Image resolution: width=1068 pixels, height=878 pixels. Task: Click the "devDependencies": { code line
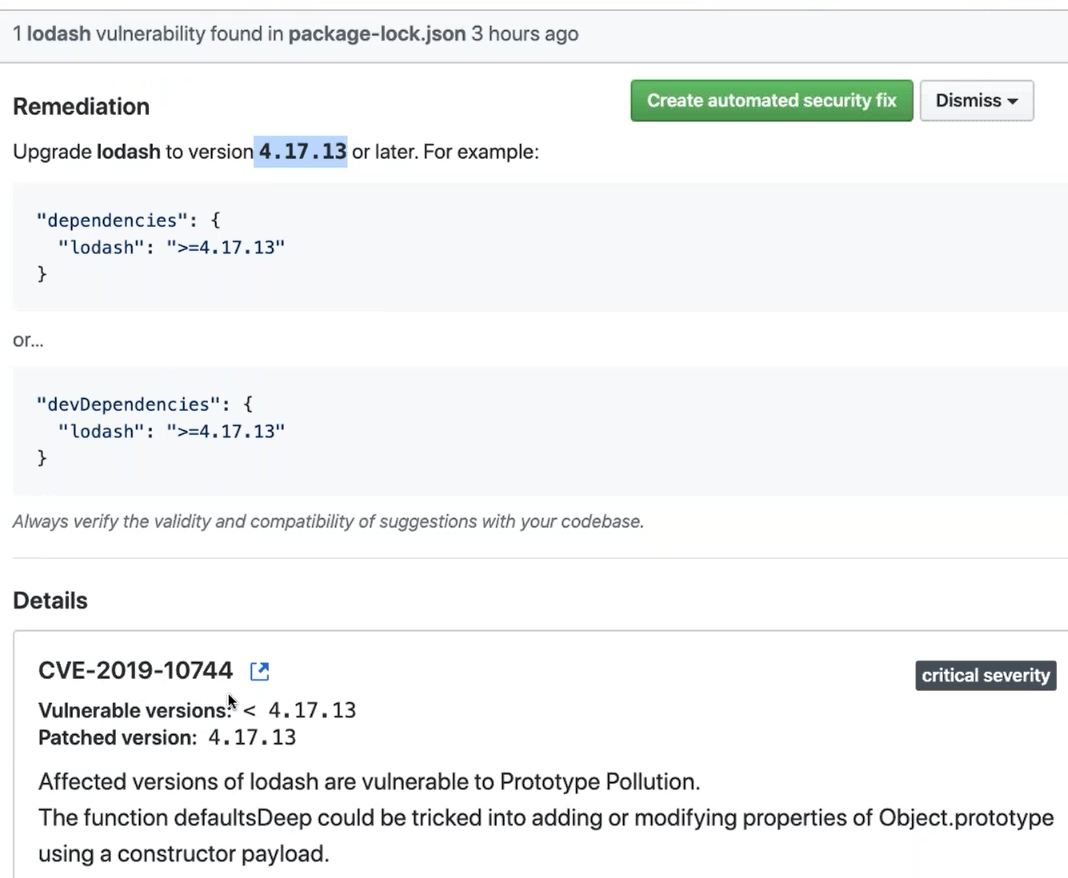(144, 405)
